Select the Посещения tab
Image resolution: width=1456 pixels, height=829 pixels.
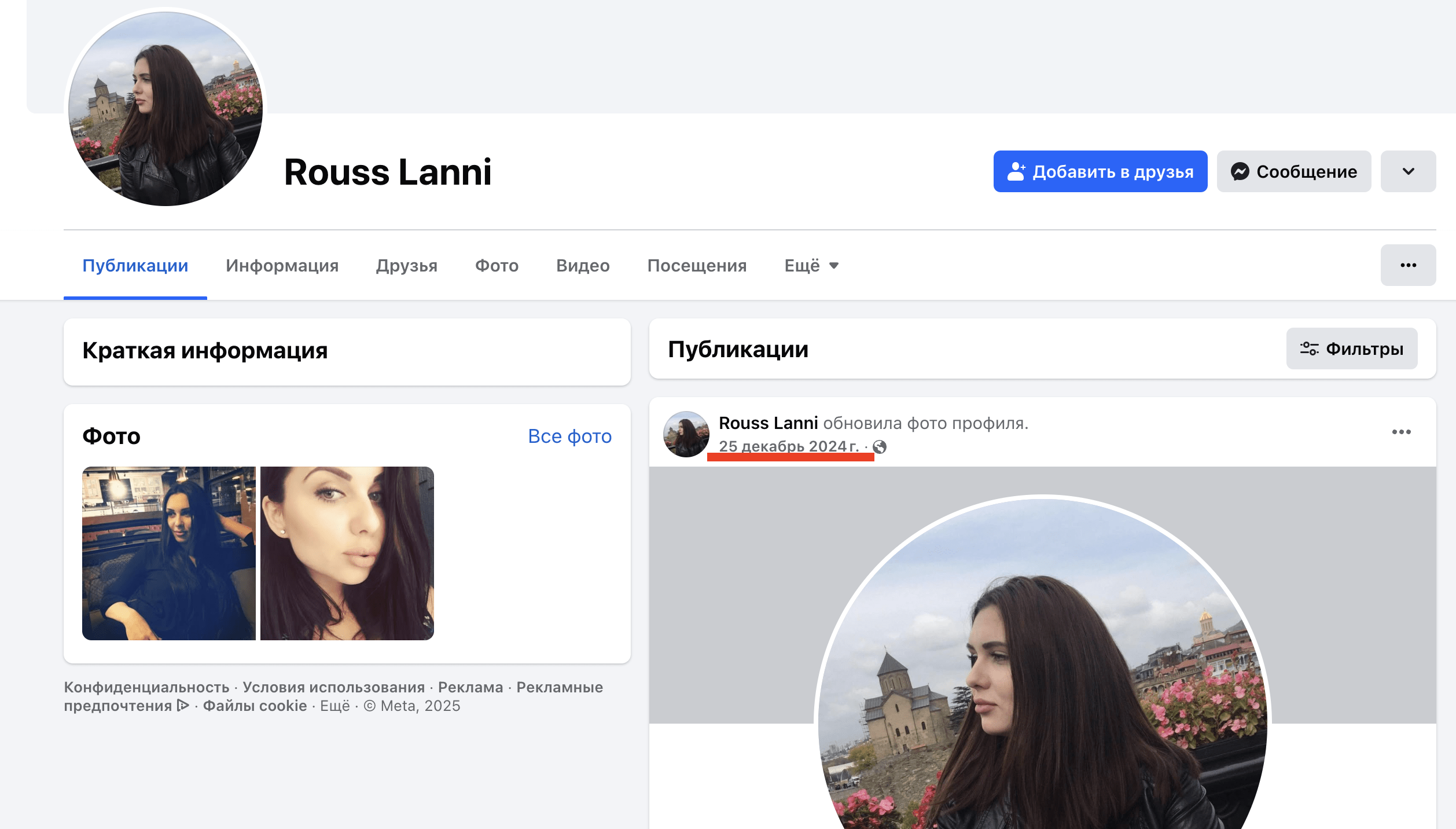click(x=697, y=265)
